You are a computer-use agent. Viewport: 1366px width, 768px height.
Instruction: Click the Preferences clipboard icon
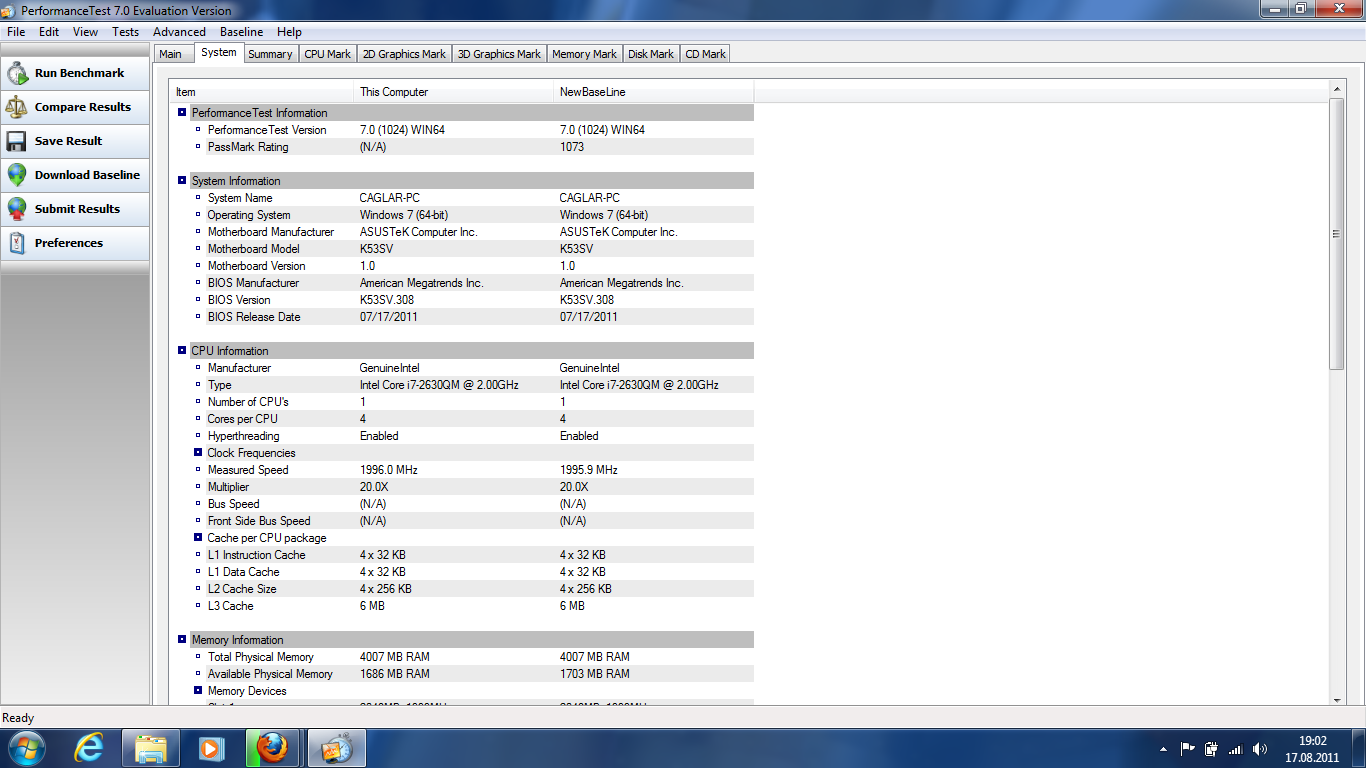click(17, 243)
